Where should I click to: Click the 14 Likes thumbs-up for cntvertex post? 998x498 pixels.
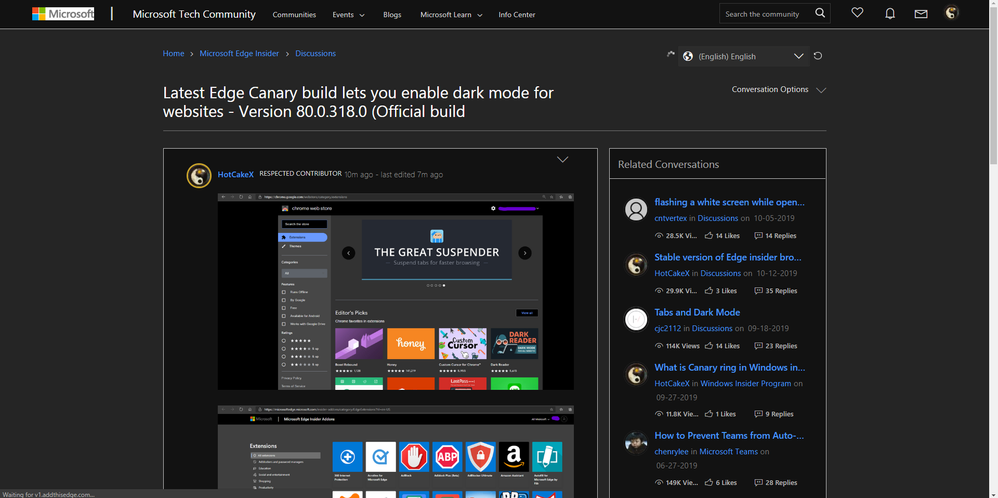708,236
